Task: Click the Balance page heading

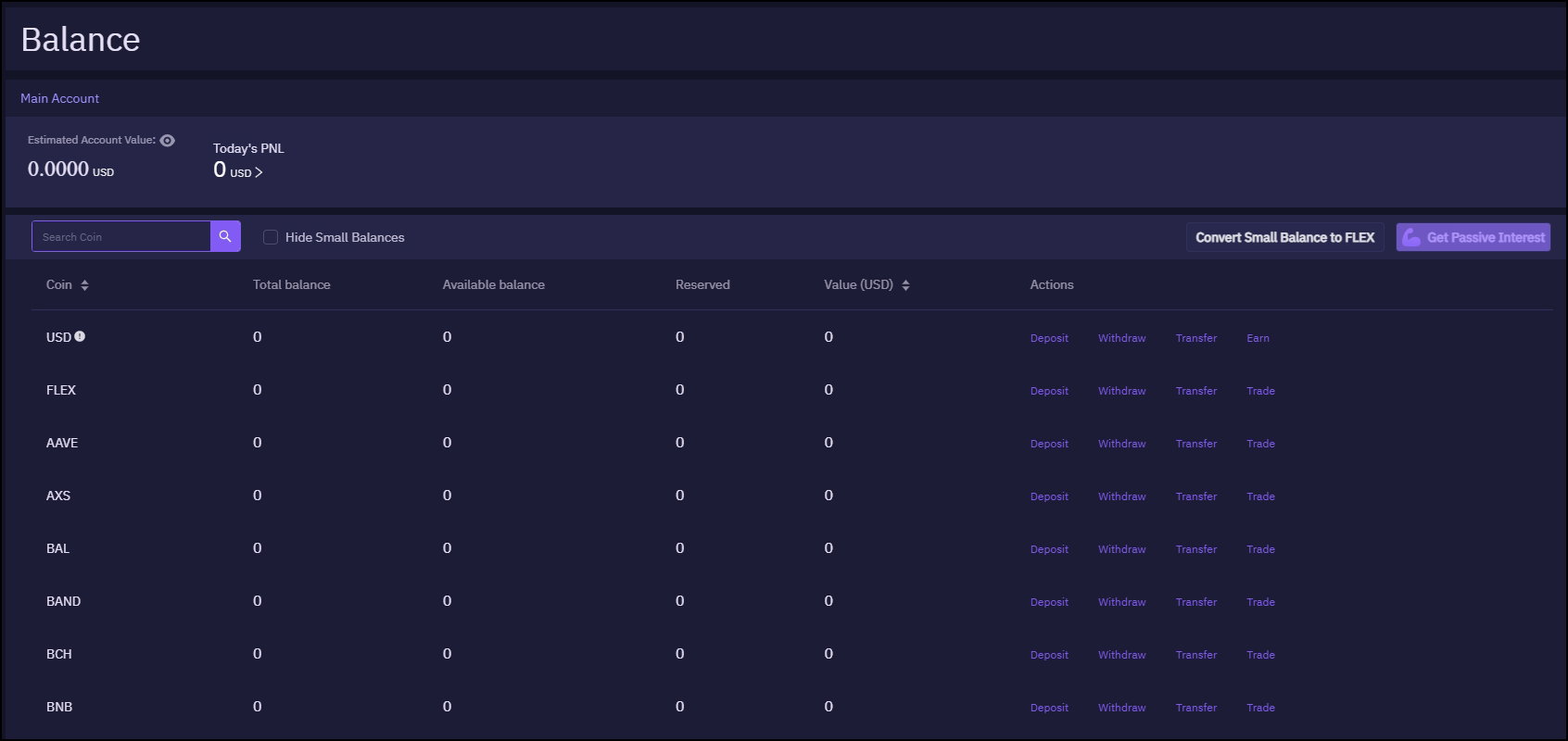Action: 81,39
